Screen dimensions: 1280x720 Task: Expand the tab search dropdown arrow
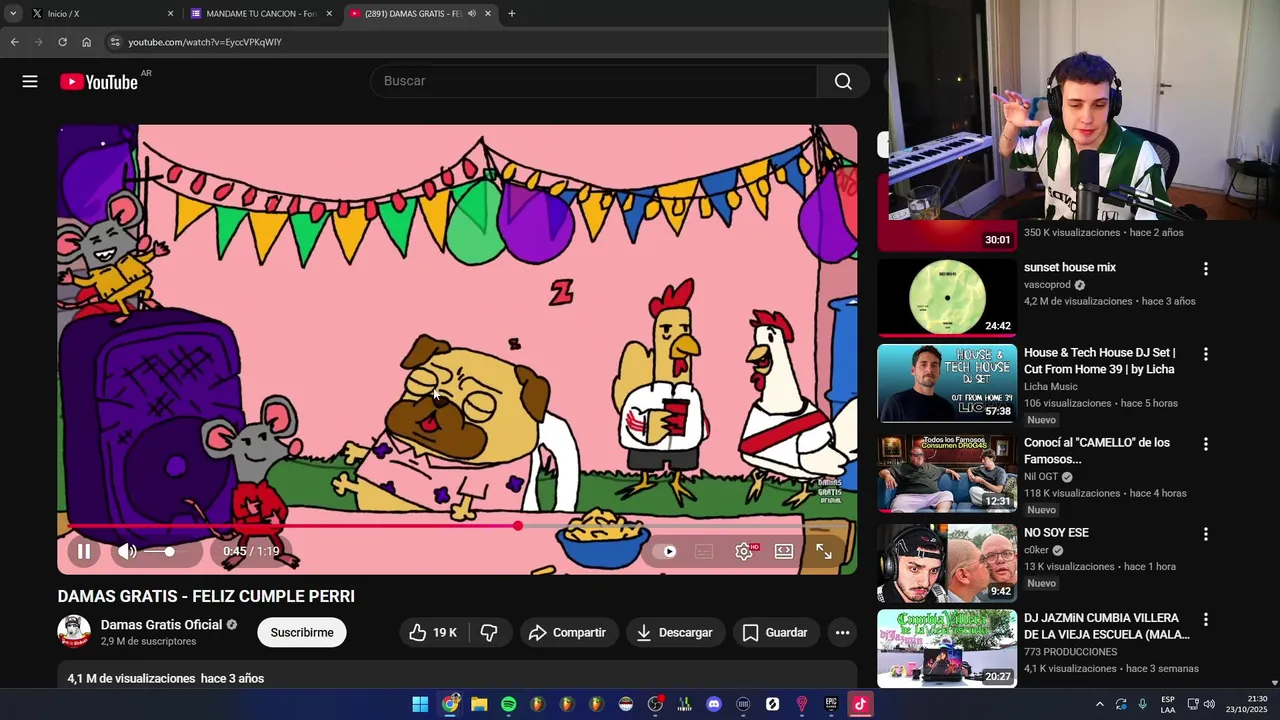point(13,14)
